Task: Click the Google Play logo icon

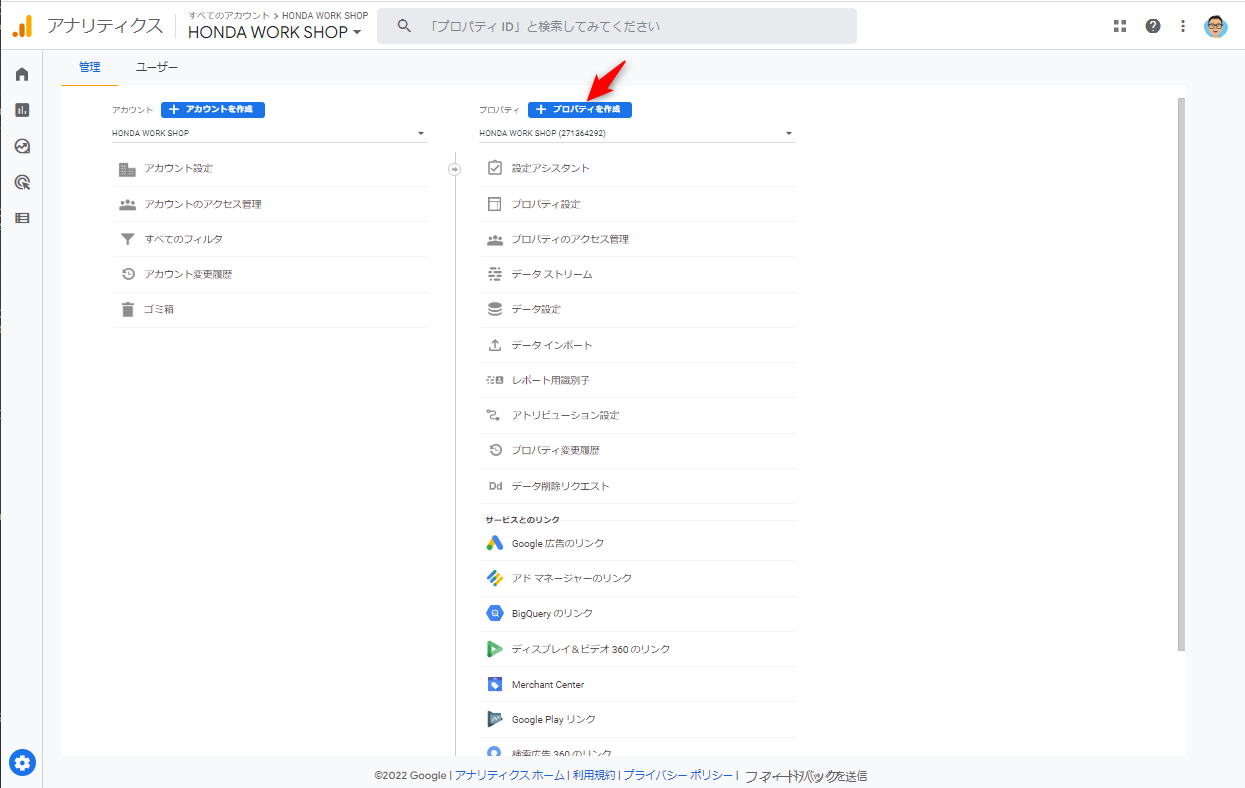Action: (494, 719)
